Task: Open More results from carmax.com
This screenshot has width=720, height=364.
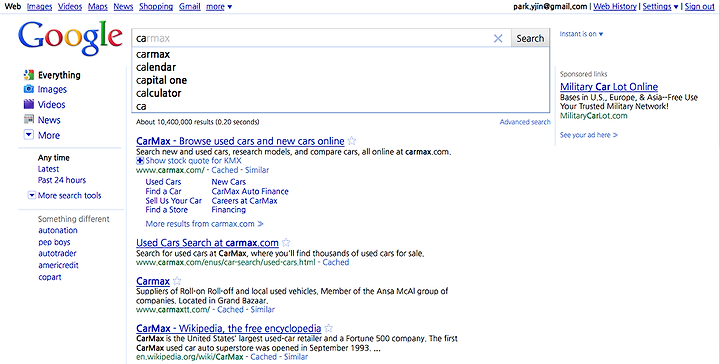Action: pyautogui.click(x=204, y=224)
